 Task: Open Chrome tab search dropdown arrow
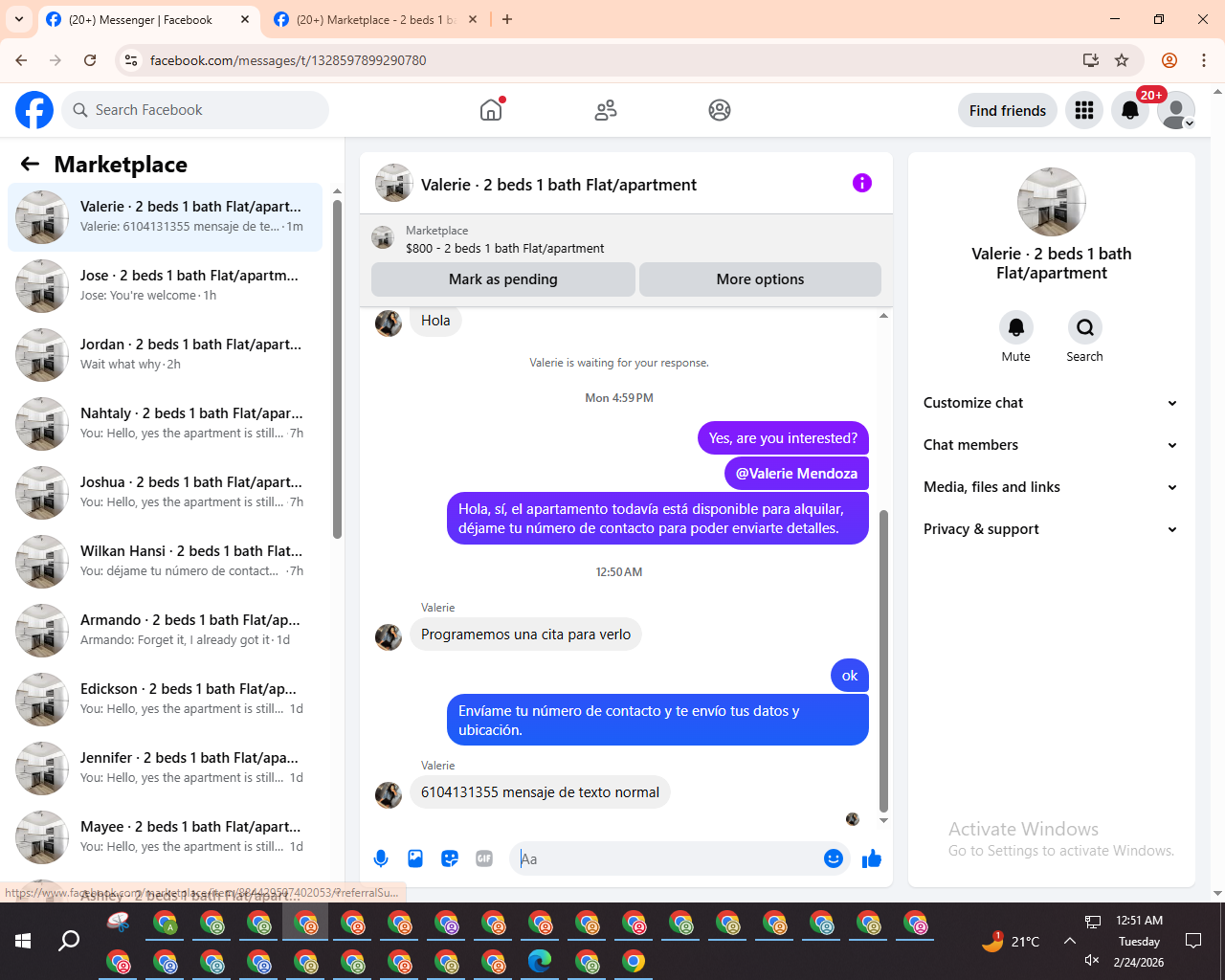pos(19,19)
